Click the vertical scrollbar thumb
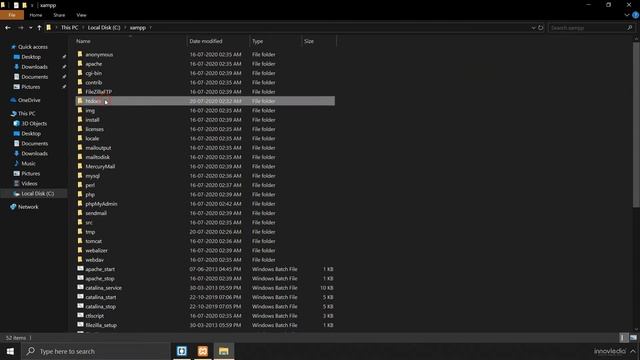Image resolution: width=640 pixels, height=360 pixels. coord(636,124)
